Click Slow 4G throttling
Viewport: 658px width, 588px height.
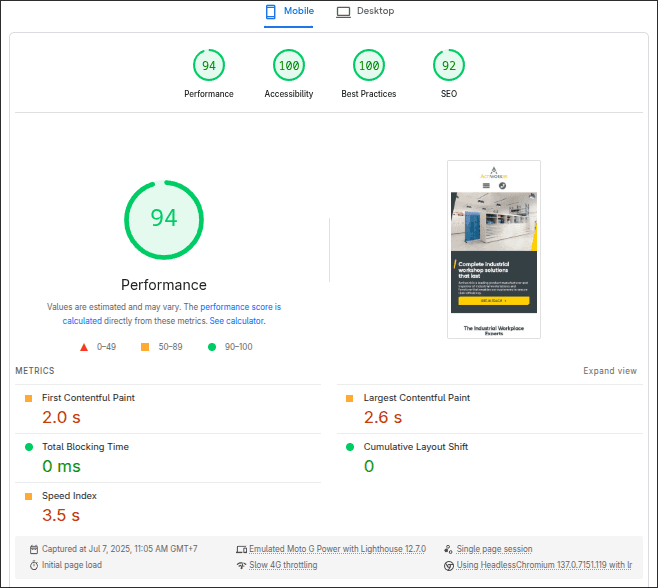[x=283, y=565]
